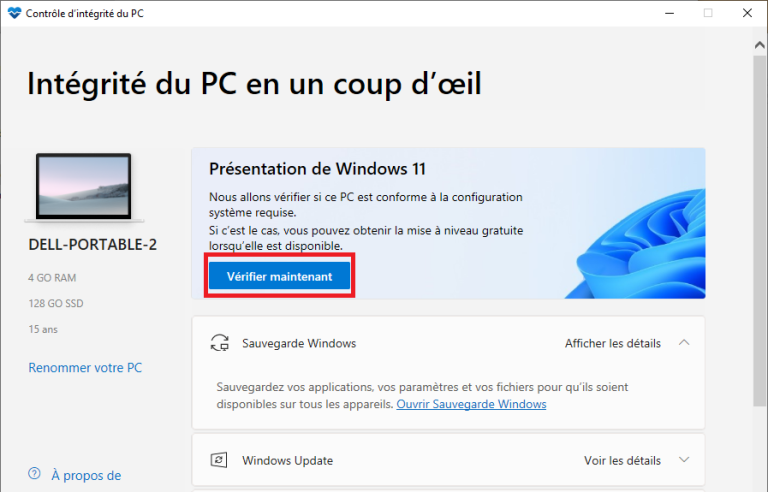Minimize the Contrôle d'intégrité du PC window
Image resolution: width=768 pixels, height=492 pixels.
(x=670, y=13)
